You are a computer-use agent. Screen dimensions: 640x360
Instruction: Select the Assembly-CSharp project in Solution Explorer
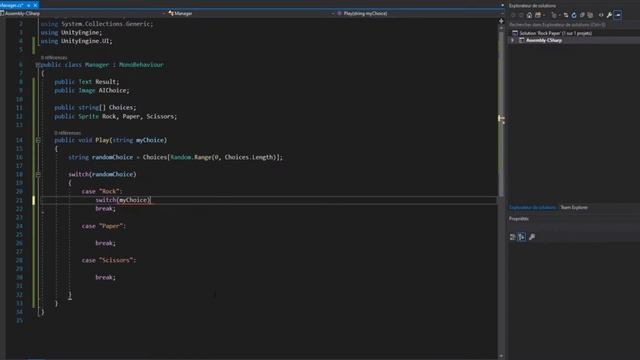click(544, 40)
